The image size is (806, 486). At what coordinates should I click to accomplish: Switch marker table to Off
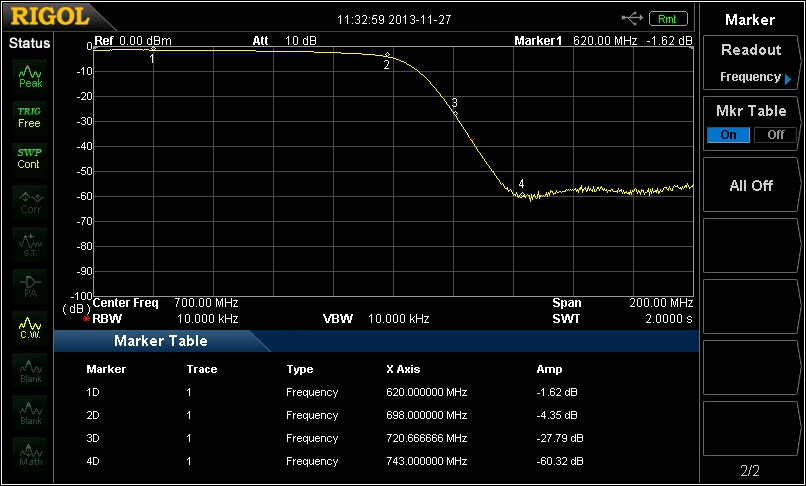pos(775,135)
